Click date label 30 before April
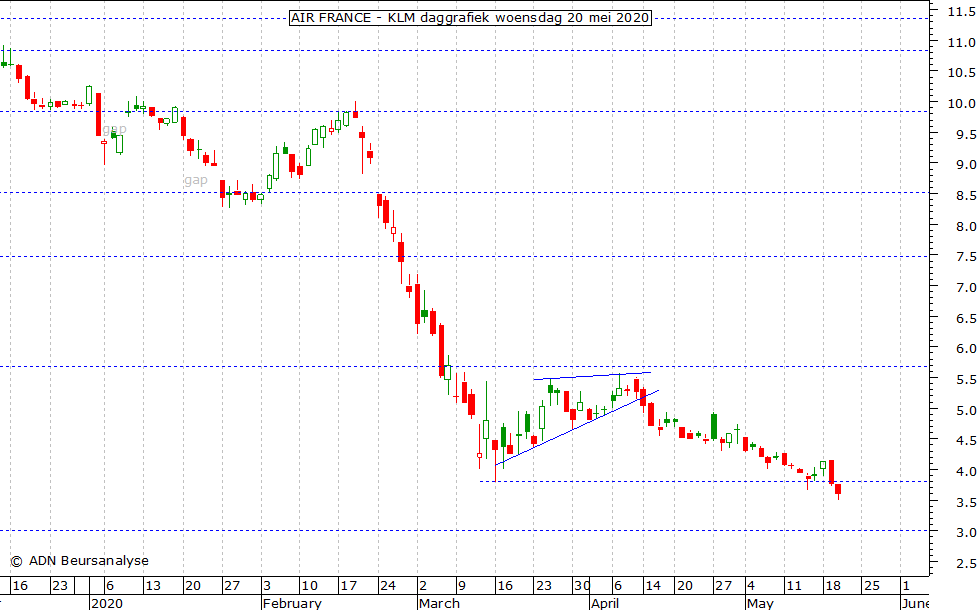This screenshot has width=980, height=610. pos(582,586)
